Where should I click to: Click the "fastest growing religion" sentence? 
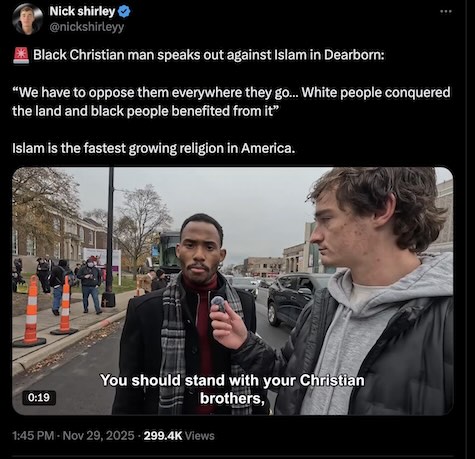click(154, 148)
